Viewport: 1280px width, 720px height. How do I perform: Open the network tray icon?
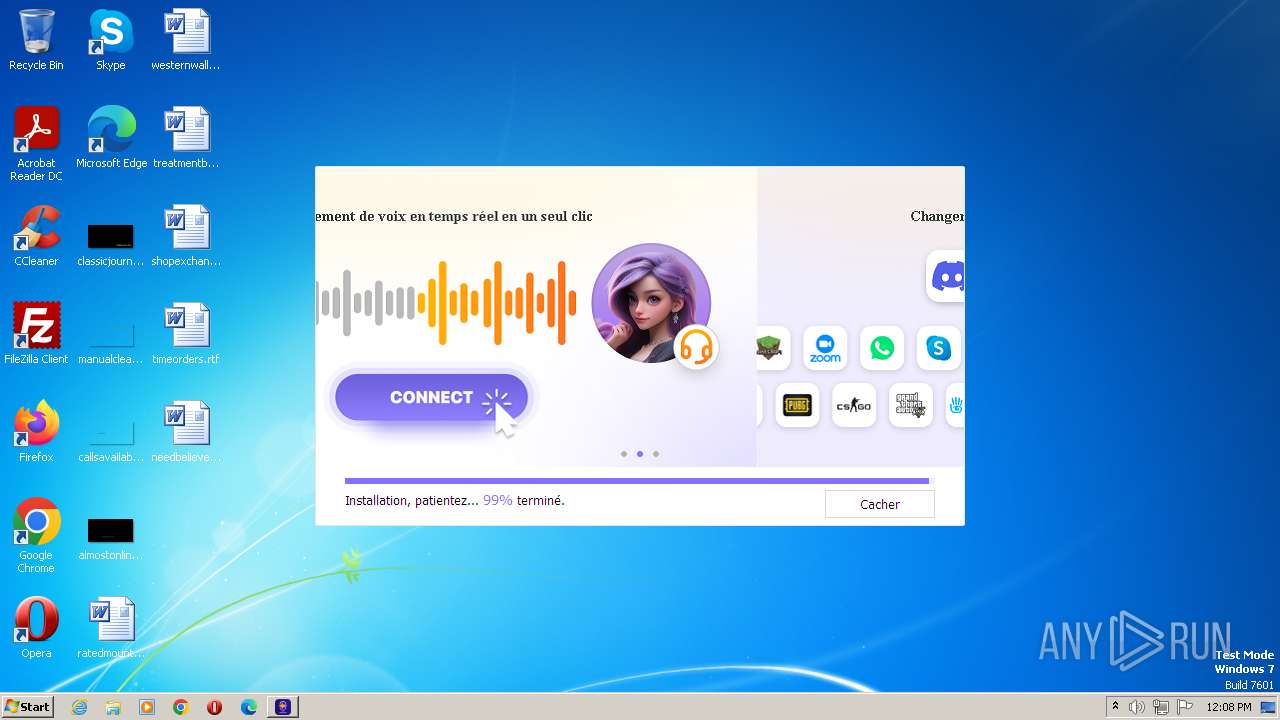[x=1161, y=707]
